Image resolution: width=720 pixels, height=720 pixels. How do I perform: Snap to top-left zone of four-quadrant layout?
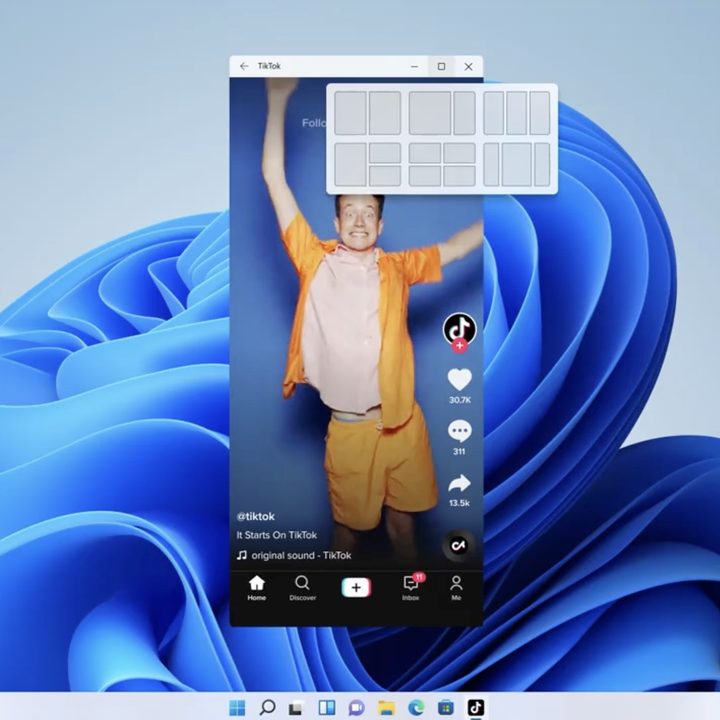[425, 152]
